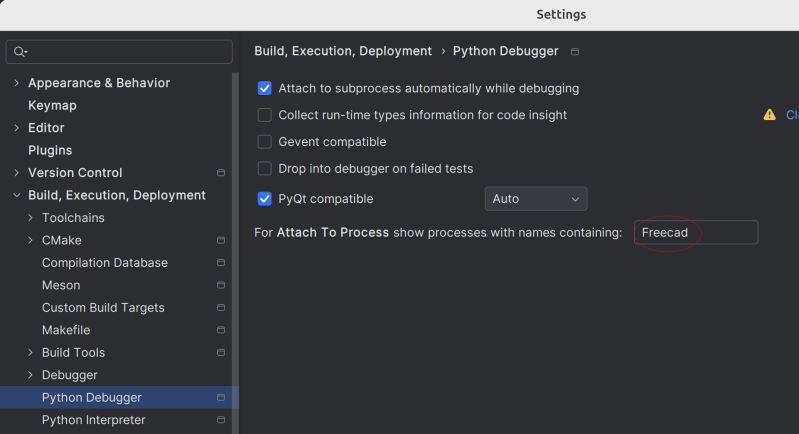799x434 pixels.
Task: Click the settings search field
Action: 125,52
